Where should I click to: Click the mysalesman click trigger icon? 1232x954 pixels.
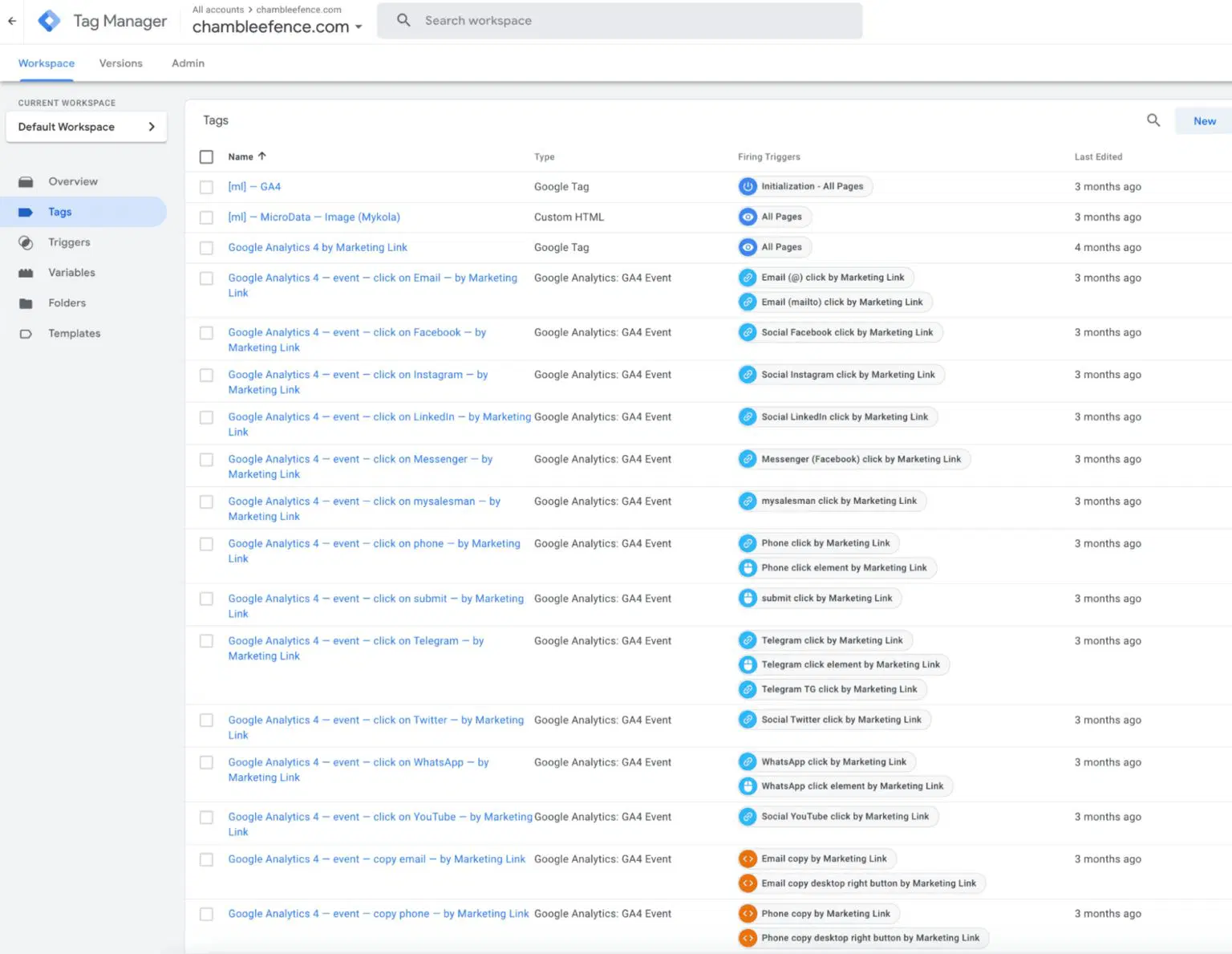click(x=748, y=501)
